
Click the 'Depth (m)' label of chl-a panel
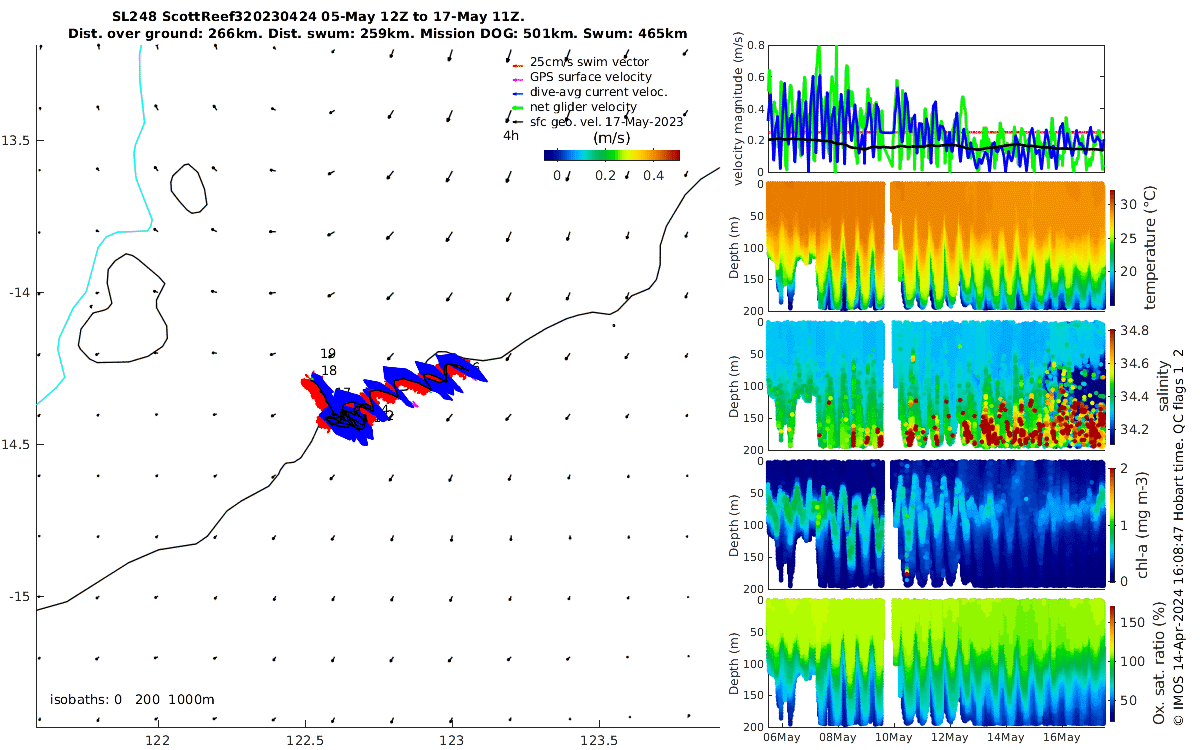(736, 524)
